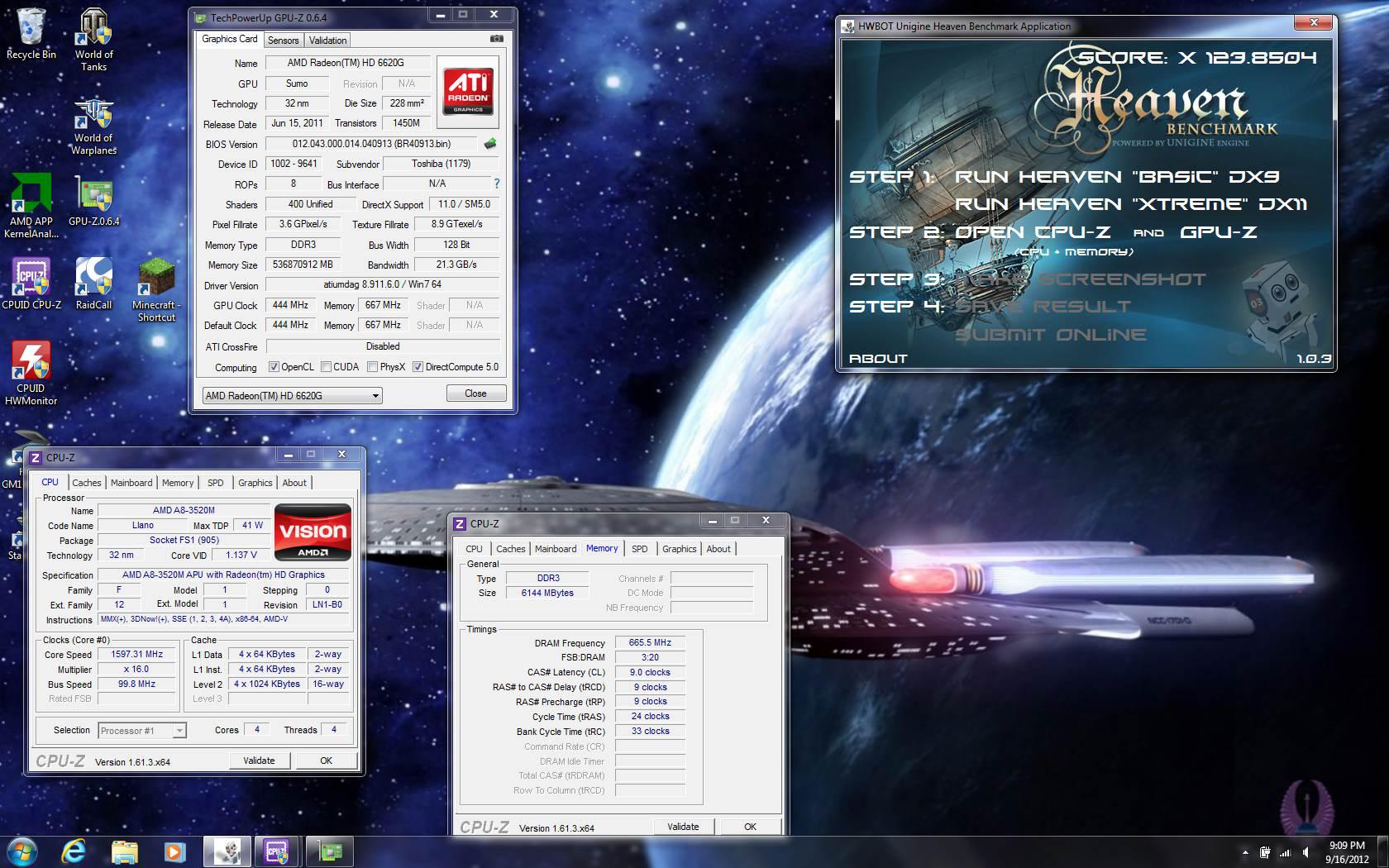1389x868 pixels.
Task: Open the AMD Radeon HD 6620G GPU dropdown
Action: coord(292,396)
